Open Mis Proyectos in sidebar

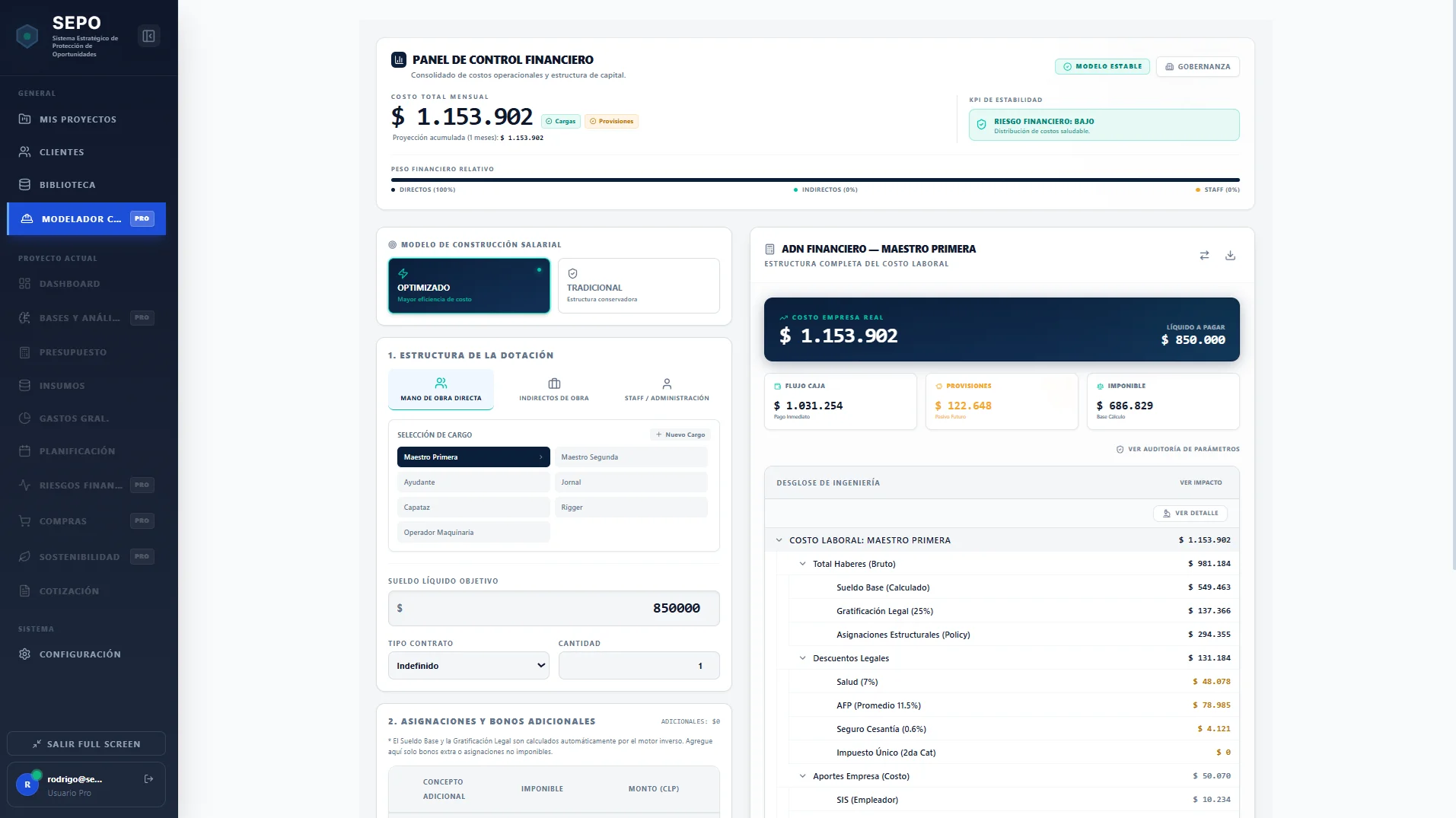[78, 119]
